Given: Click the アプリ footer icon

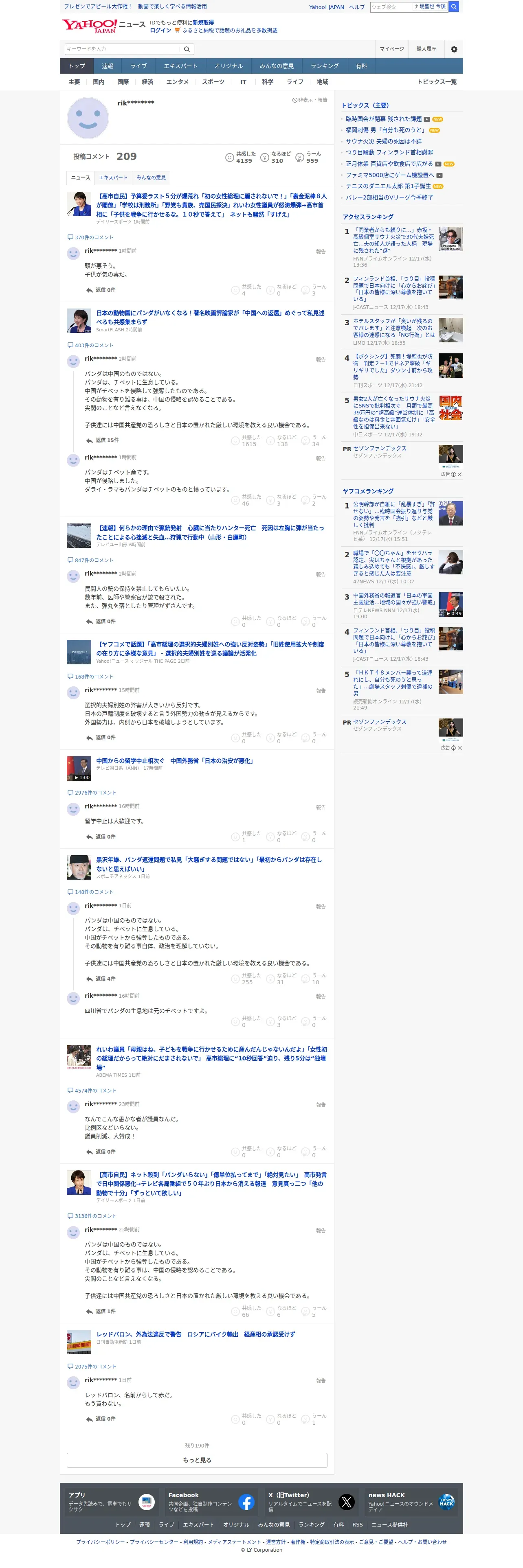Looking at the screenshot, I should point(147,1502).
